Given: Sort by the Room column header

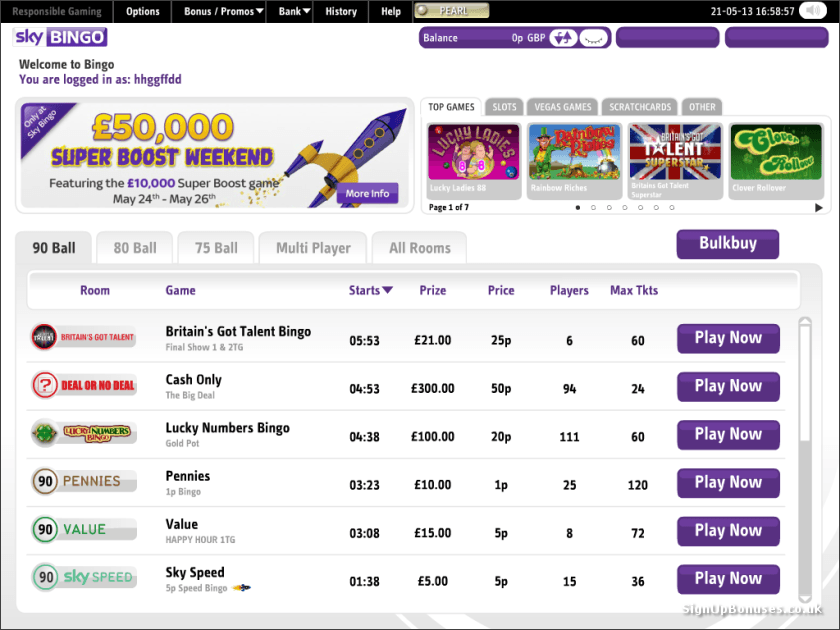Looking at the screenshot, I should [95, 290].
